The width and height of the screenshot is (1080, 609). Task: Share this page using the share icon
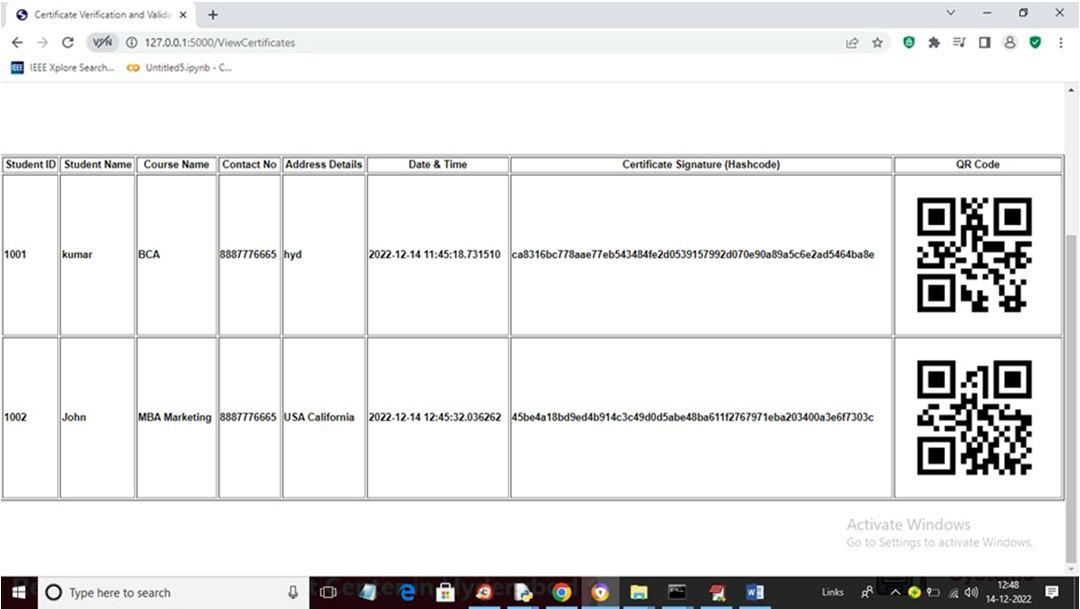(852, 43)
